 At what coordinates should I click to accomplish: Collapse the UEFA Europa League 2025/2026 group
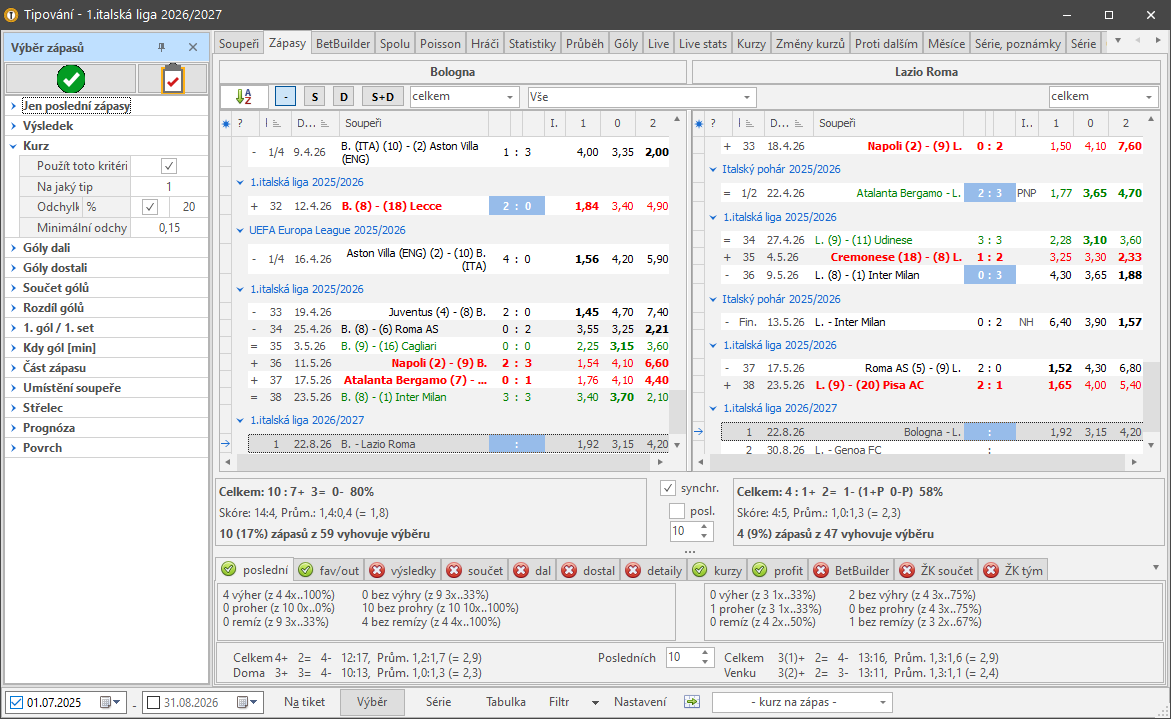point(240,231)
